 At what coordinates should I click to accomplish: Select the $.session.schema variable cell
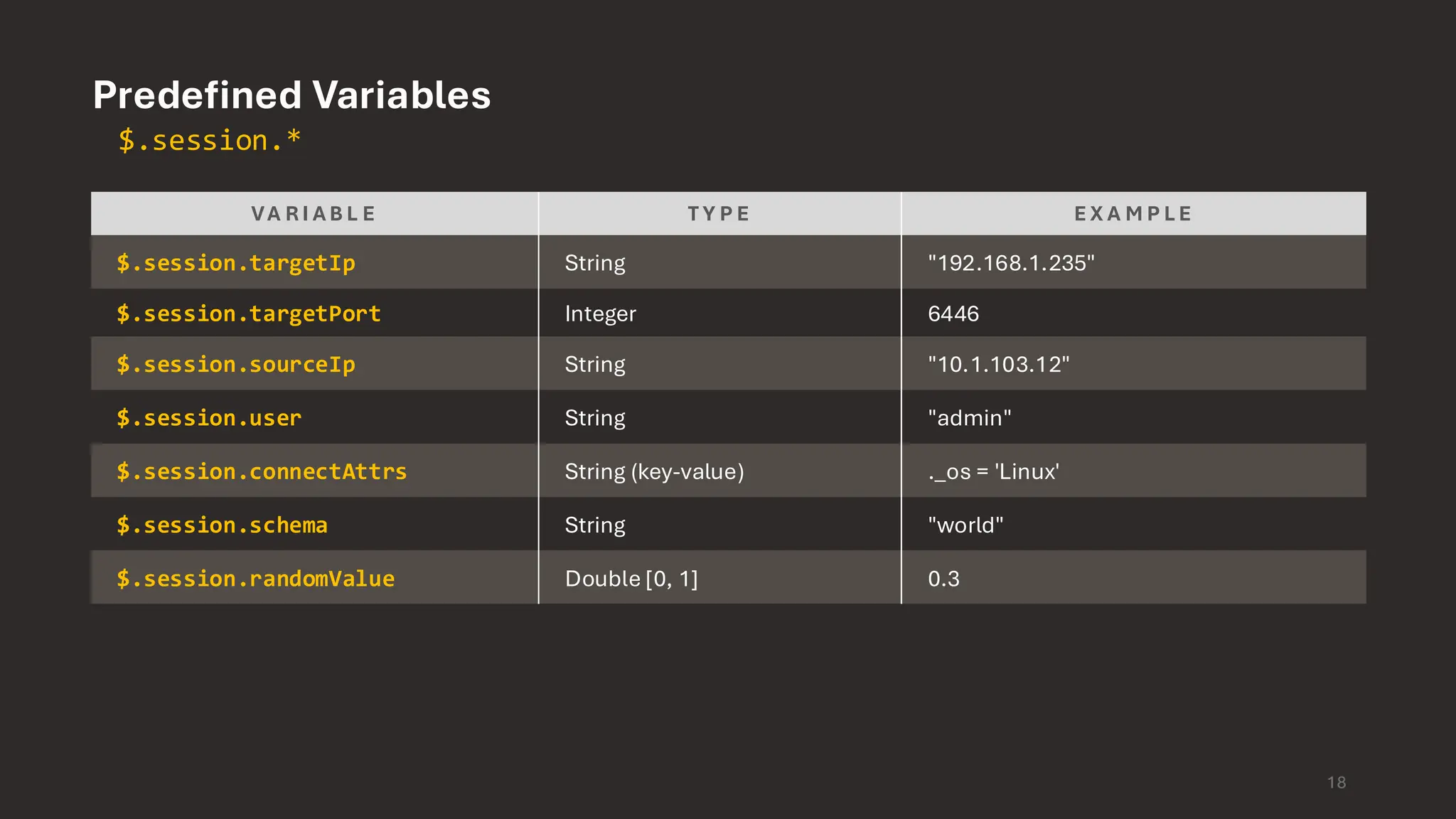coord(222,525)
